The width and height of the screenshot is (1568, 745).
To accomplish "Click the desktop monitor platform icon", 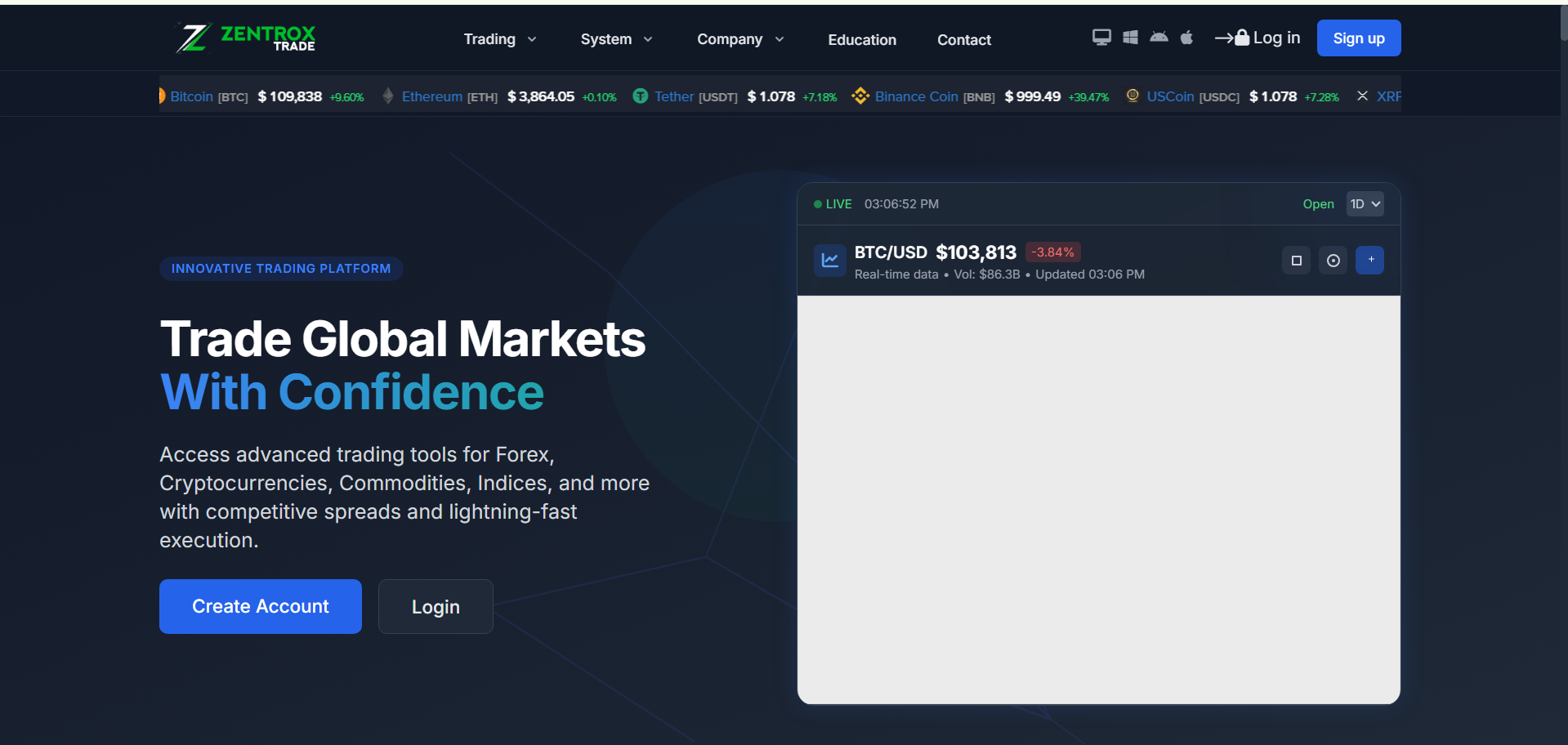I will pyautogui.click(x=1101, y=37).
